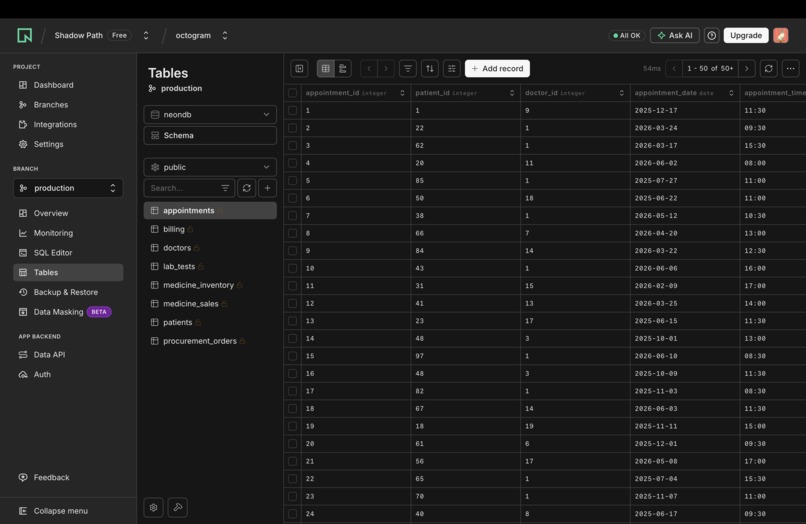Open the column display options icon
The image size is (806, 524).
pos(452,68)
